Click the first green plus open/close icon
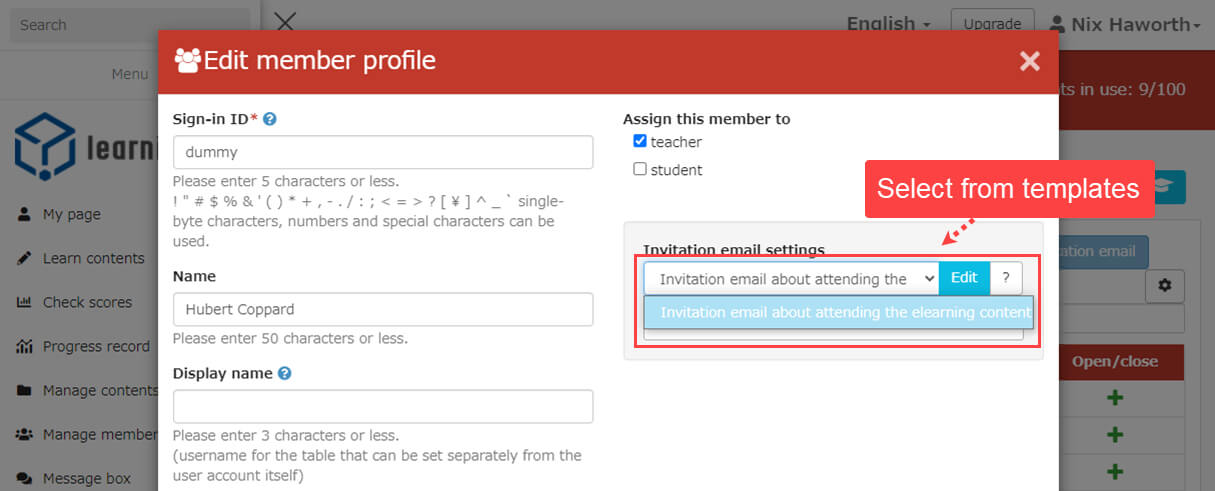Image resolution: width=1215 pixels, height=491 pixels. [x=1115, y=398]
